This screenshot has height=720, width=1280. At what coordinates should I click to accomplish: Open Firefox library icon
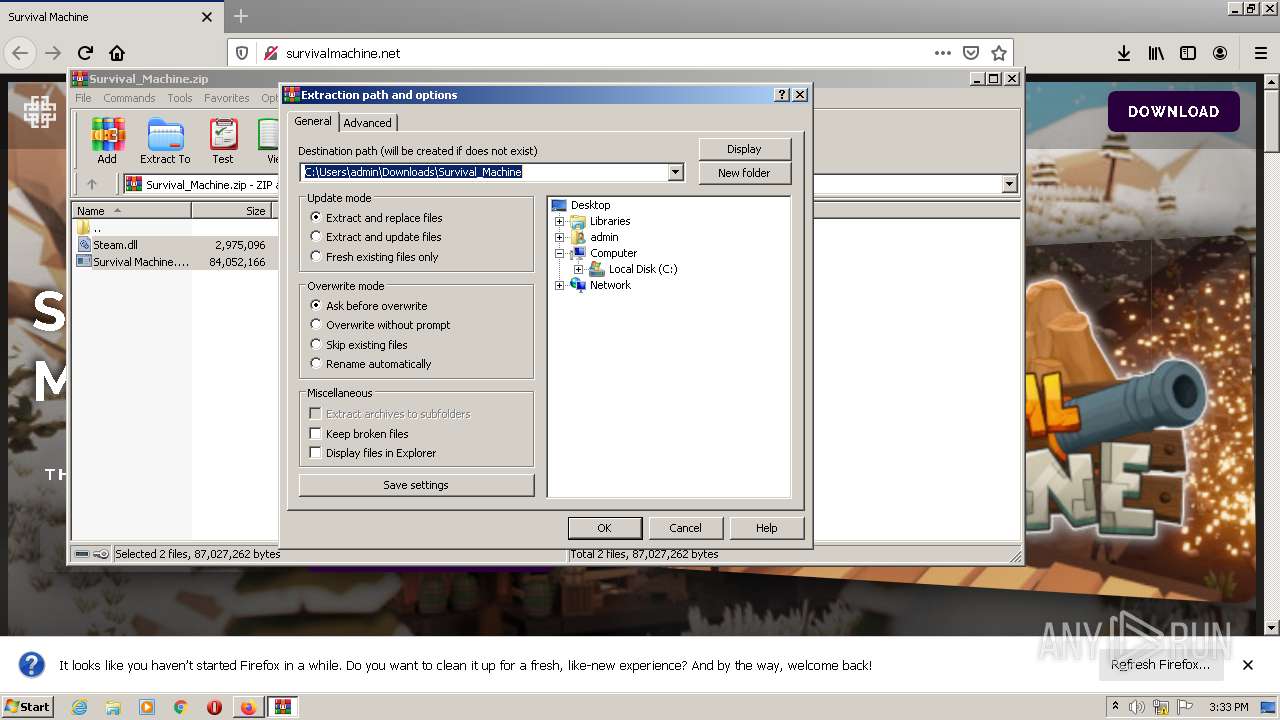click(1156, 53)
